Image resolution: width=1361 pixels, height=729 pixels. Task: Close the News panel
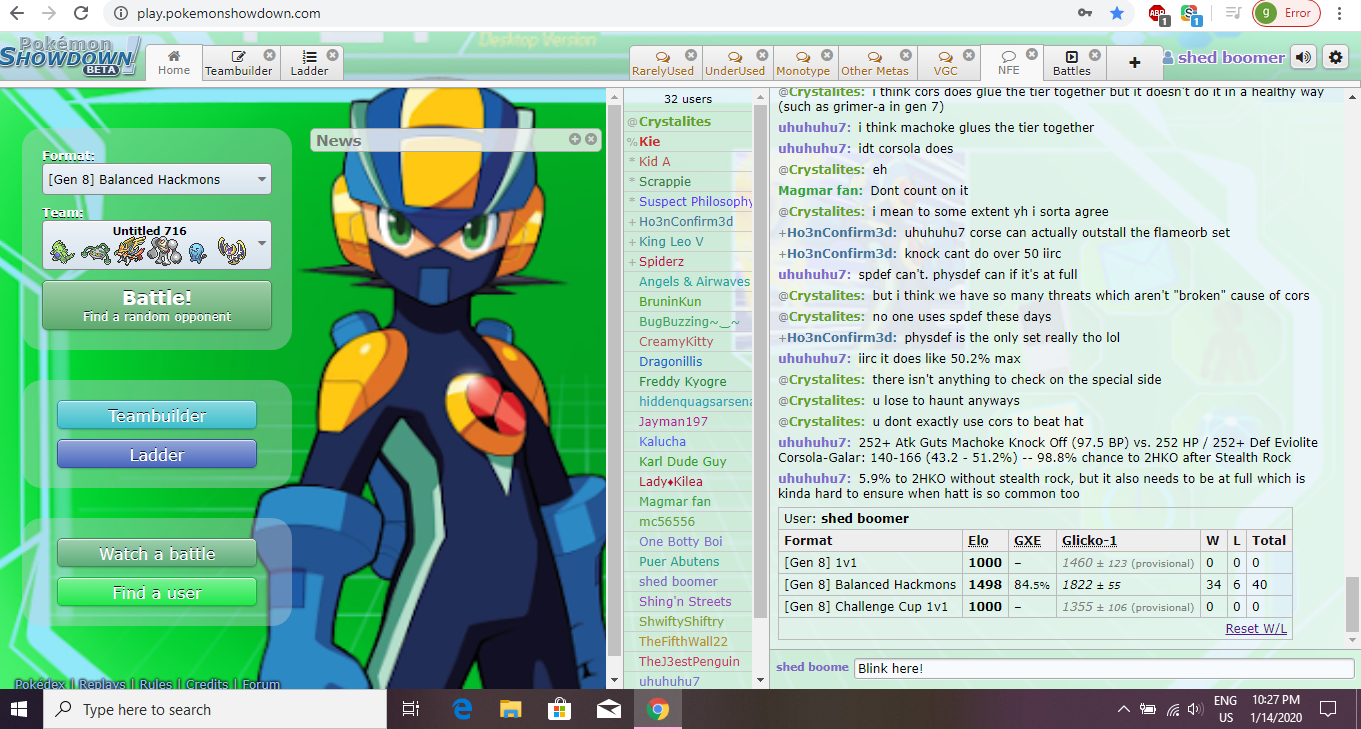tap(590, 139)
